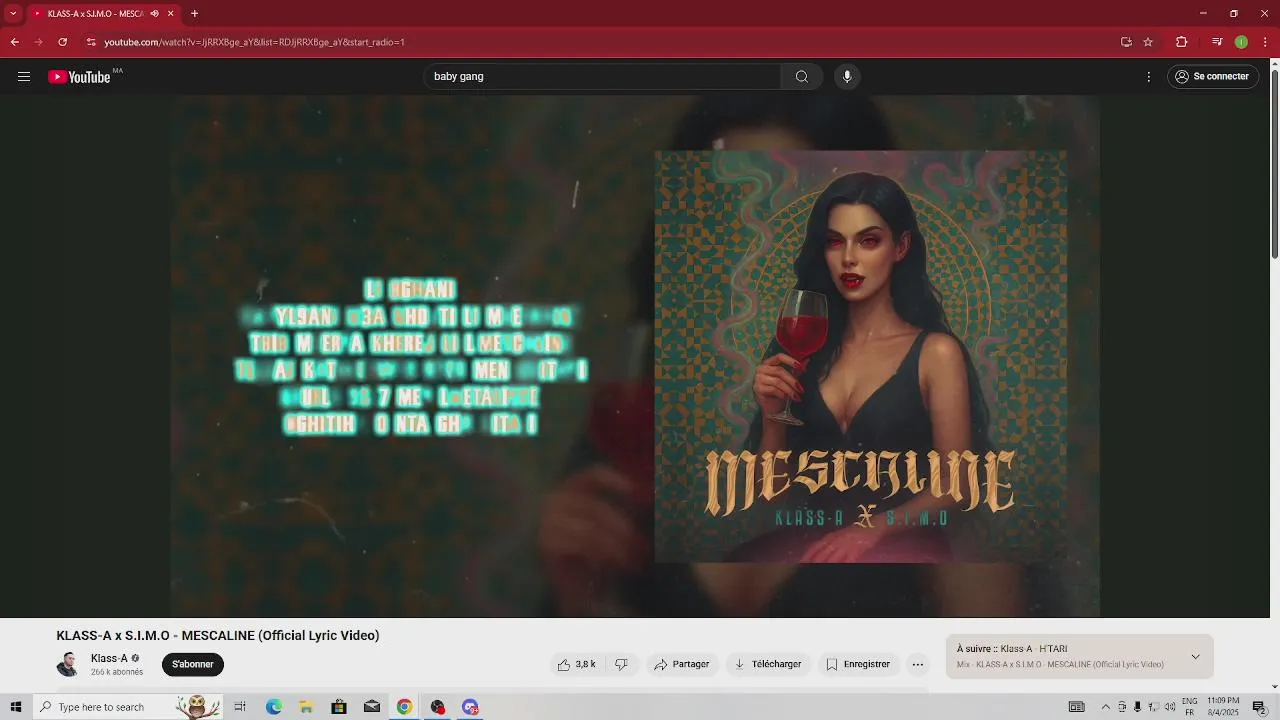
Task: Open media controls icon in Chrome toolbar
Action: point(1217,42)
